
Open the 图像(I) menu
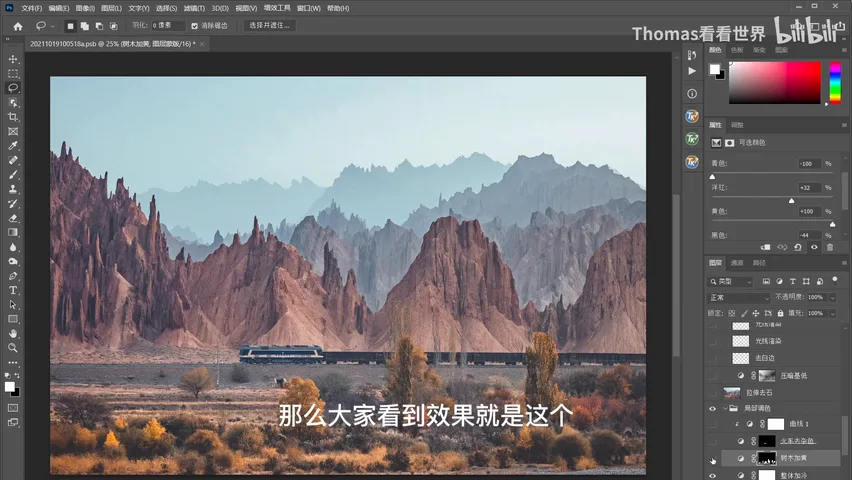point(85,8)
